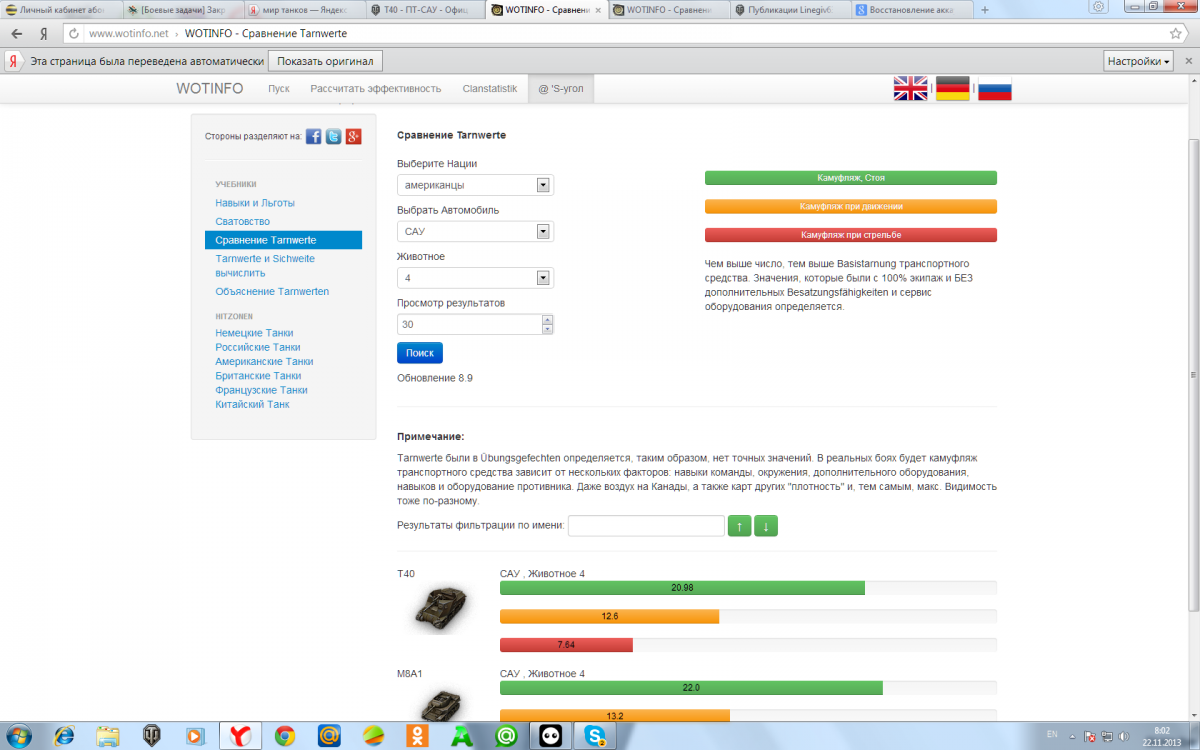This screenshot has height=750, width=1200.
Task: Open new browser tab with plus
Action: (985, 10)
